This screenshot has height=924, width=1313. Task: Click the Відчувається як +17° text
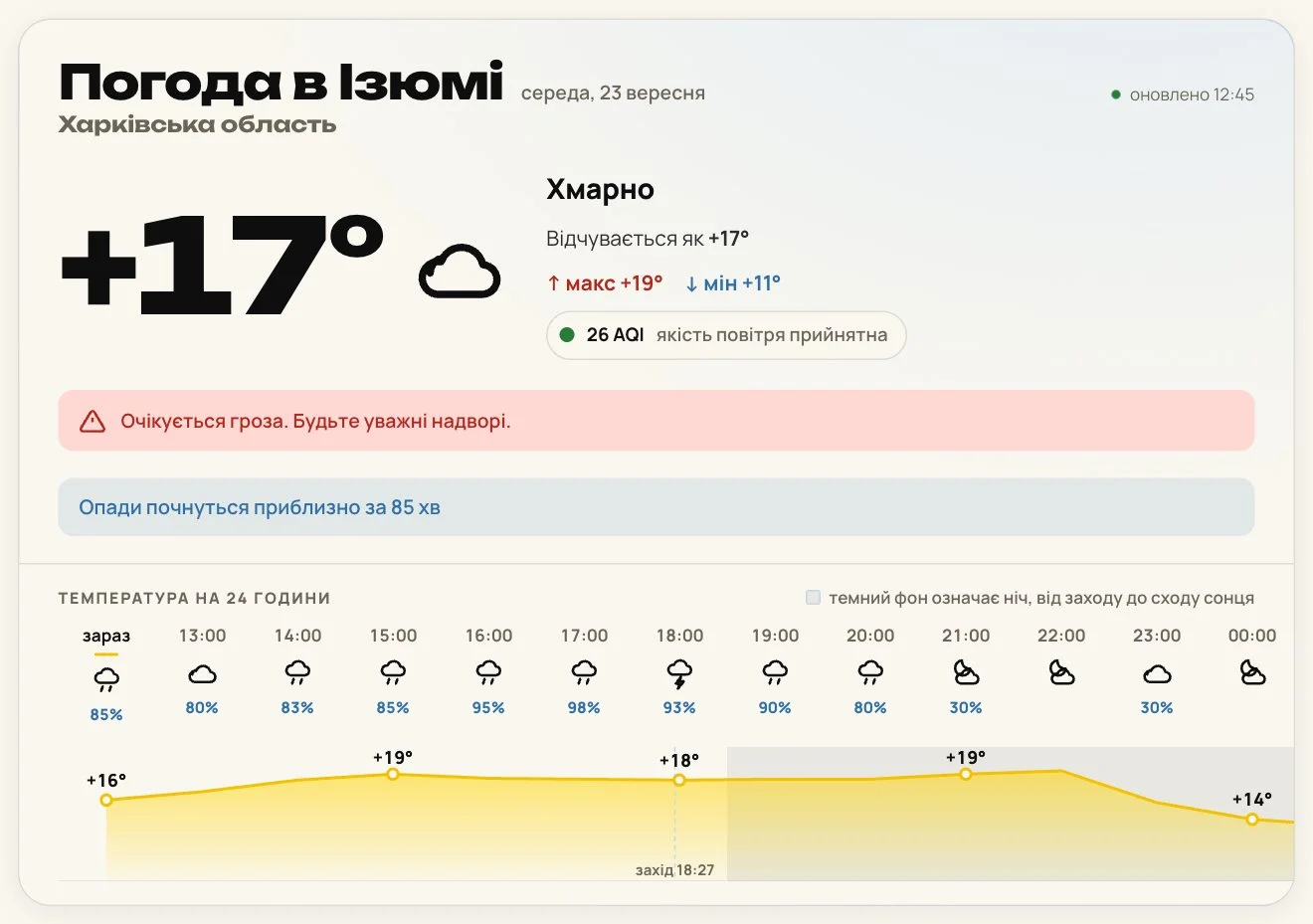pyautogui.click(x=648, y=239)
